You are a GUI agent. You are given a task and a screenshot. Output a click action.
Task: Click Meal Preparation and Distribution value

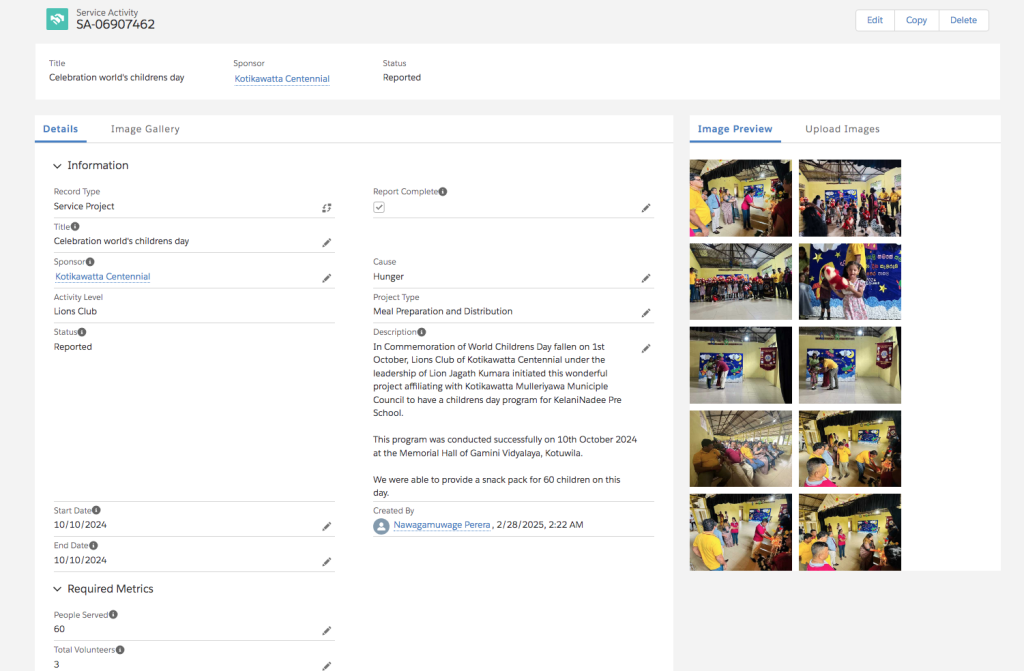(443, 312)
